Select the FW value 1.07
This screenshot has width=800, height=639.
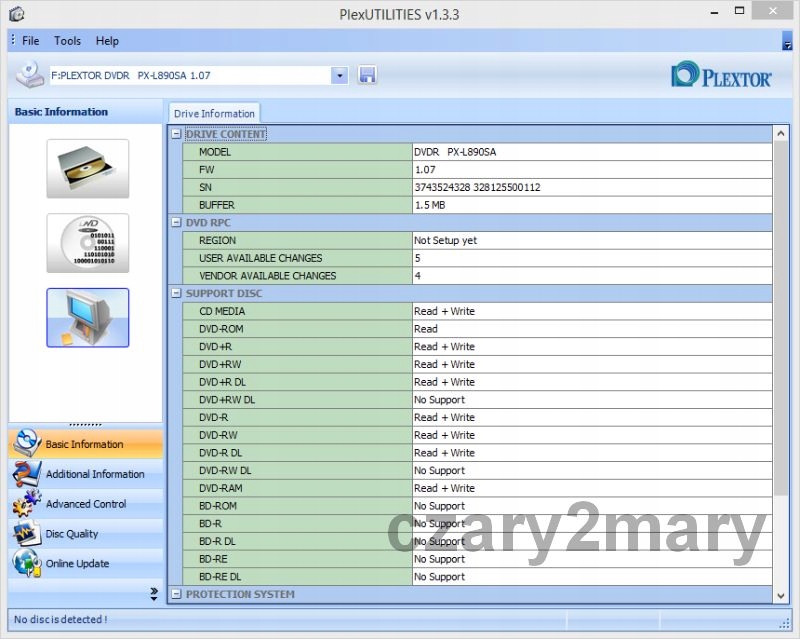click(425, 169)
